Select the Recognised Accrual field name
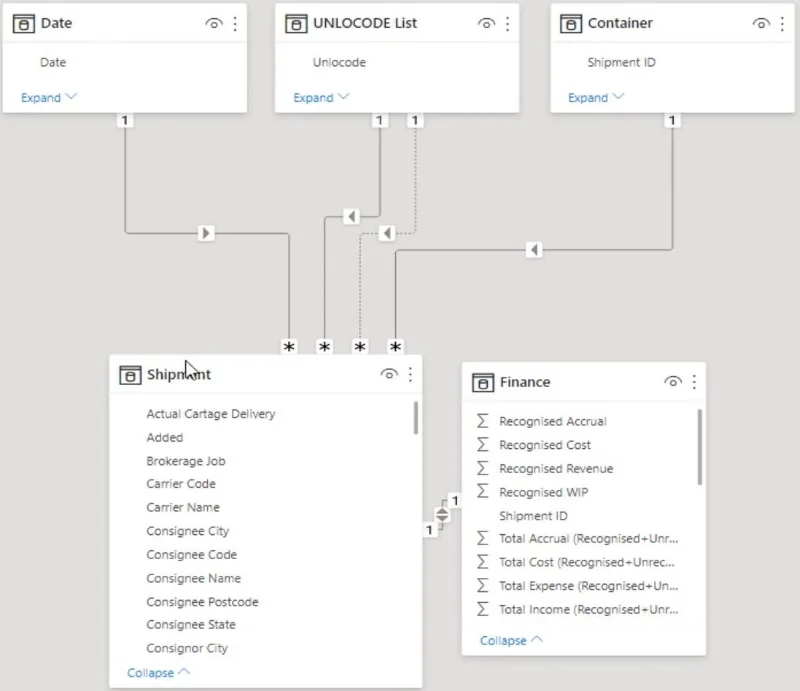Viewport: 800px width, 691px height. pos(553,422)
